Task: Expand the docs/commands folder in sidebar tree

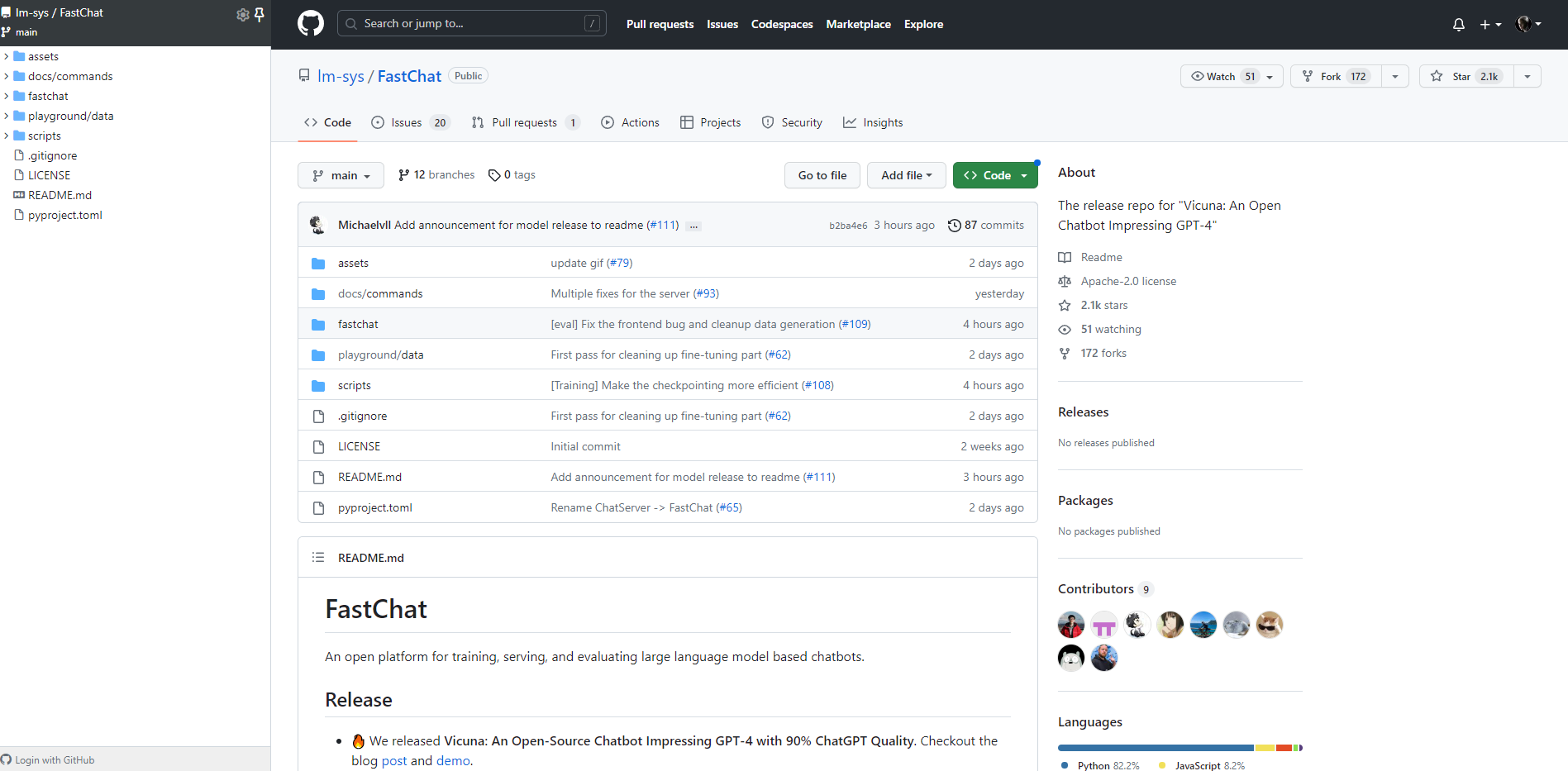Action: [6, 76]
